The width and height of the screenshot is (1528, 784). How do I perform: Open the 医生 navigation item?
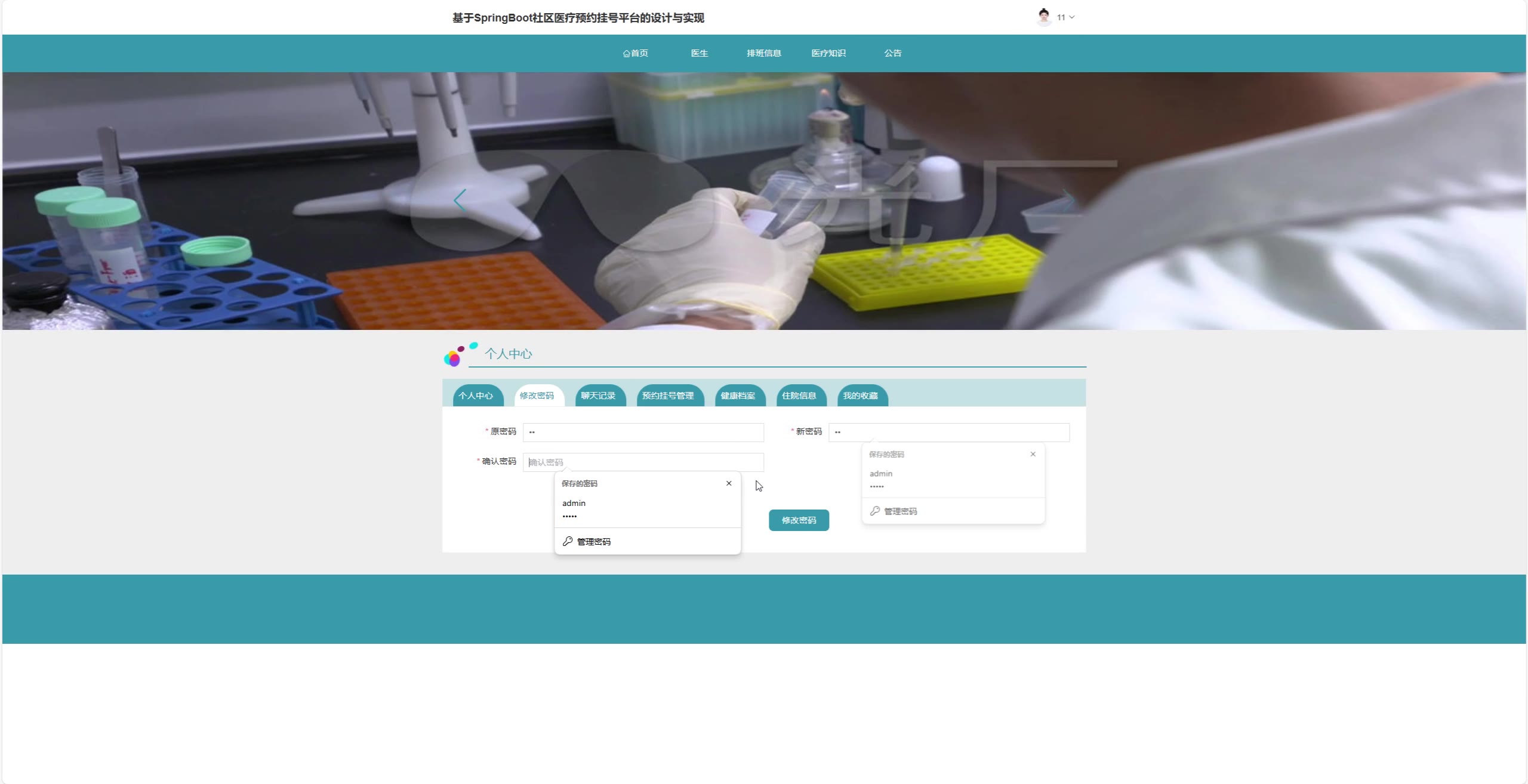[x=699, y=53]
